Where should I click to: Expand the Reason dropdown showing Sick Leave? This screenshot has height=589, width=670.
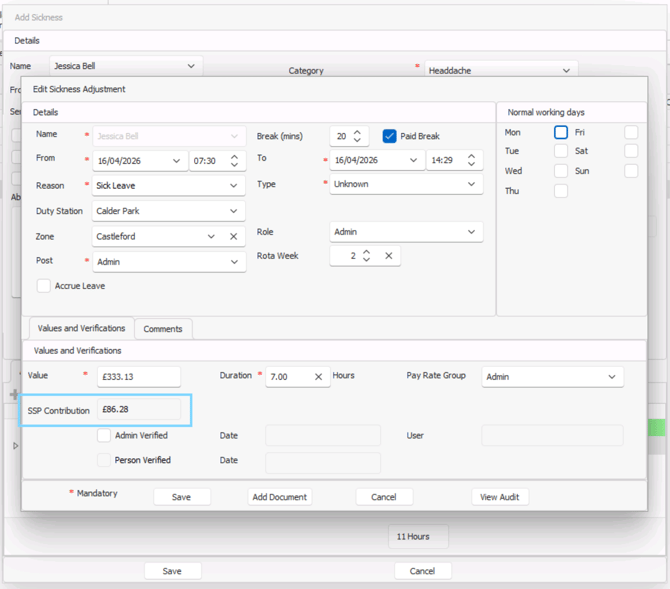pyautogui.click(x=234, y=185)
